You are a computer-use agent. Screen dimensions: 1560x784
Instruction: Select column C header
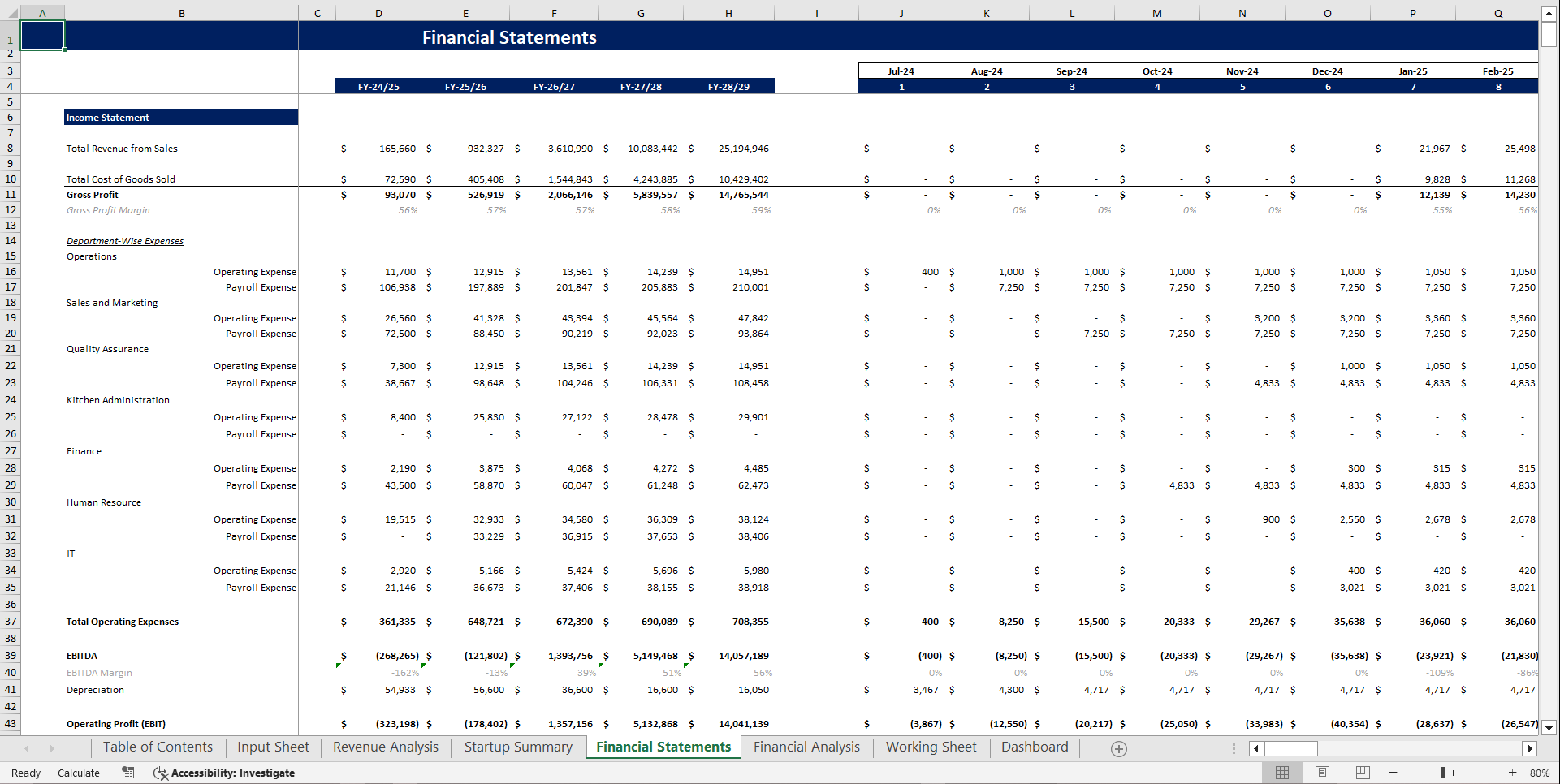(318, 12)
